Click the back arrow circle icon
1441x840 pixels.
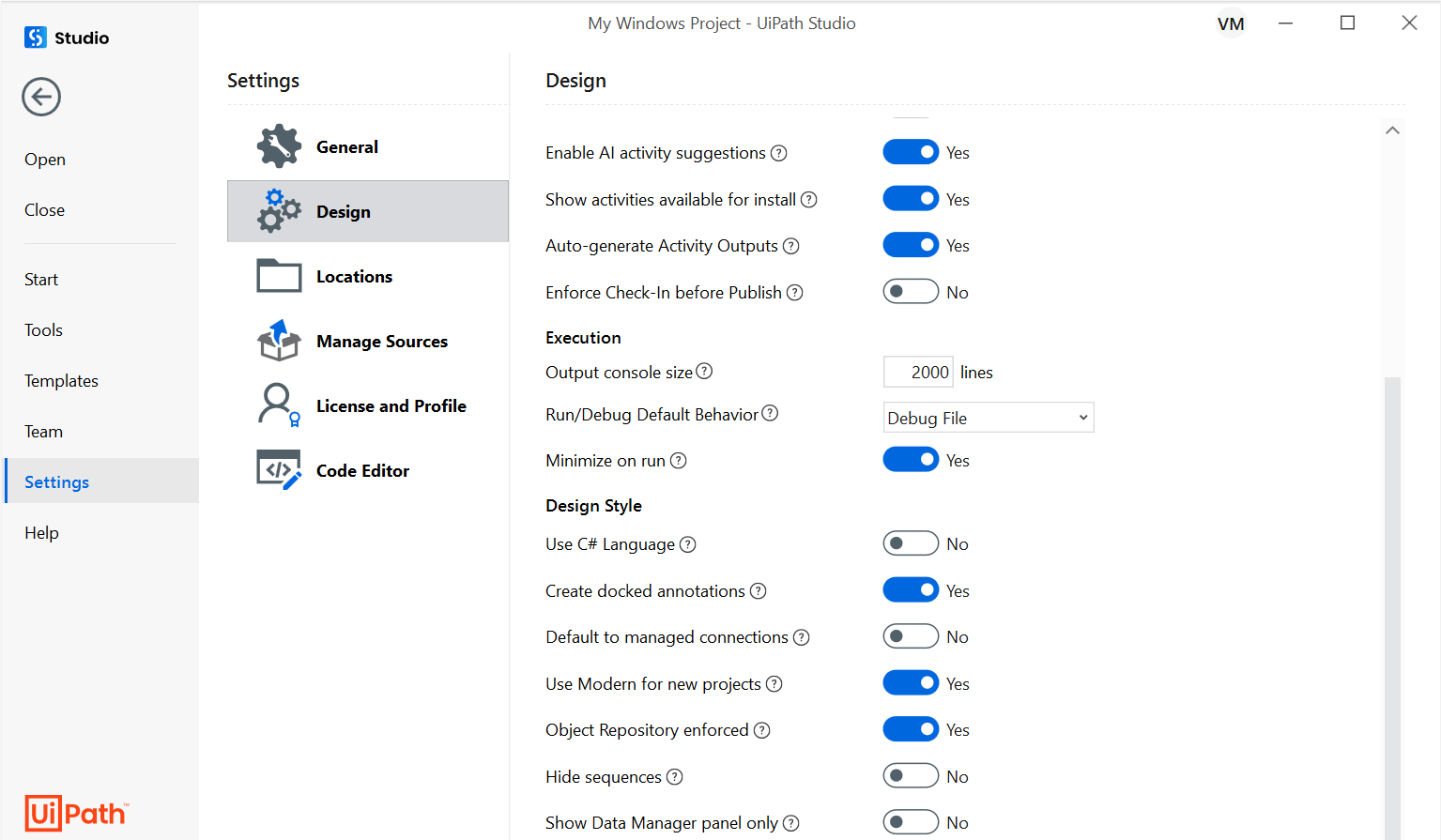pos(41,97)
